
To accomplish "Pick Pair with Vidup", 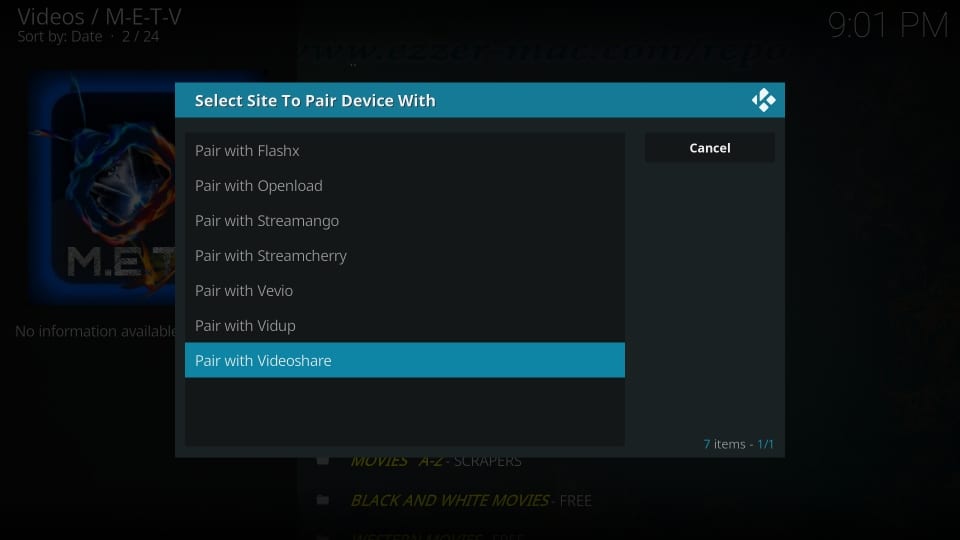I will (x=405, y=325).
